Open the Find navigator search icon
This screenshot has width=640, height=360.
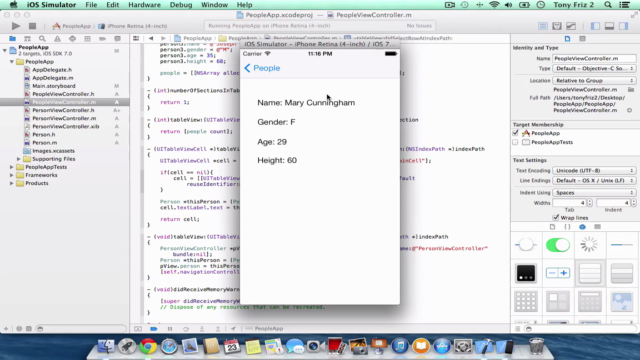click(x=42, y=38)
